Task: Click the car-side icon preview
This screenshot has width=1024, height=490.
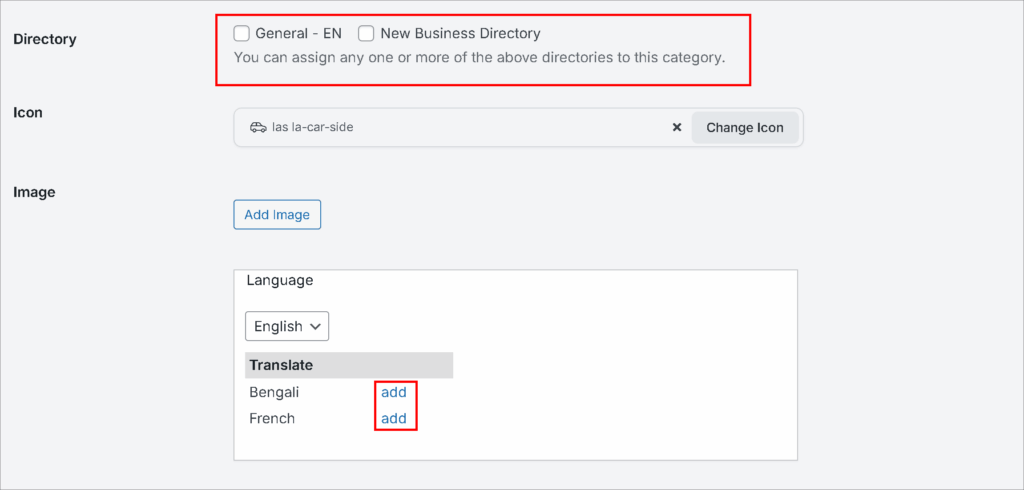Action: pos(258,128)
